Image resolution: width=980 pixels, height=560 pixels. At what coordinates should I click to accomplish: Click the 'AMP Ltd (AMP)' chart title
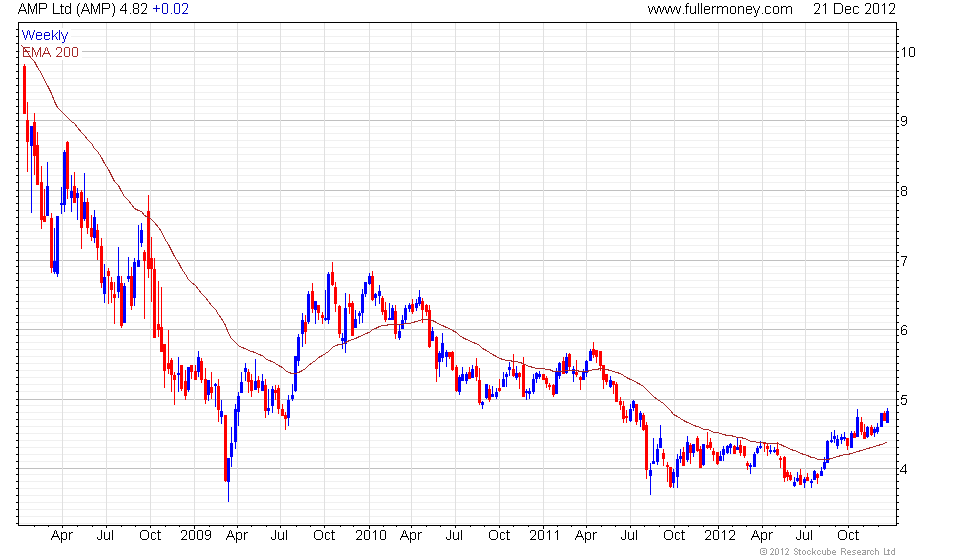coord(66,9)
